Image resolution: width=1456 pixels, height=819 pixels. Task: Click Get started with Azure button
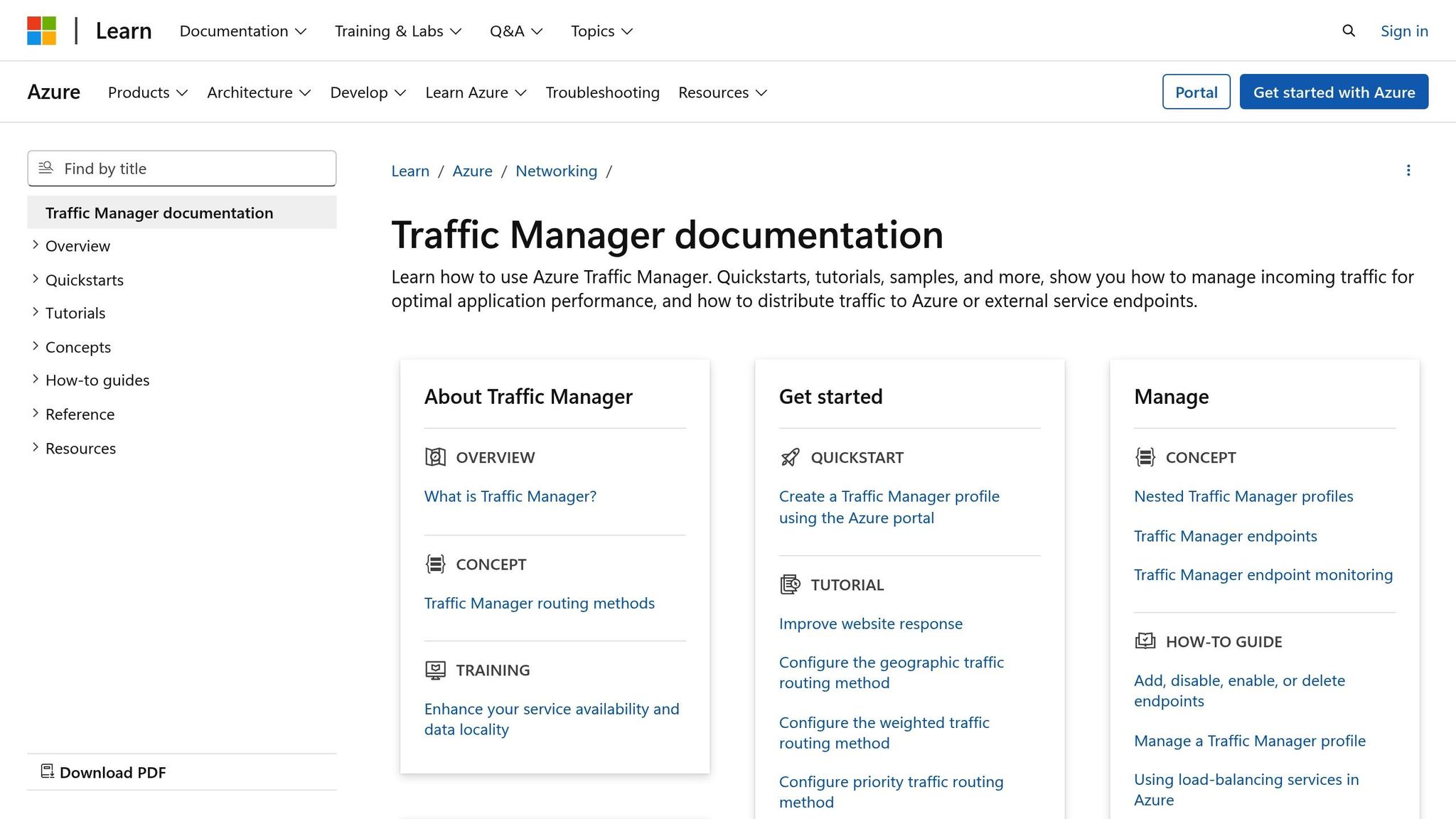1334,92
